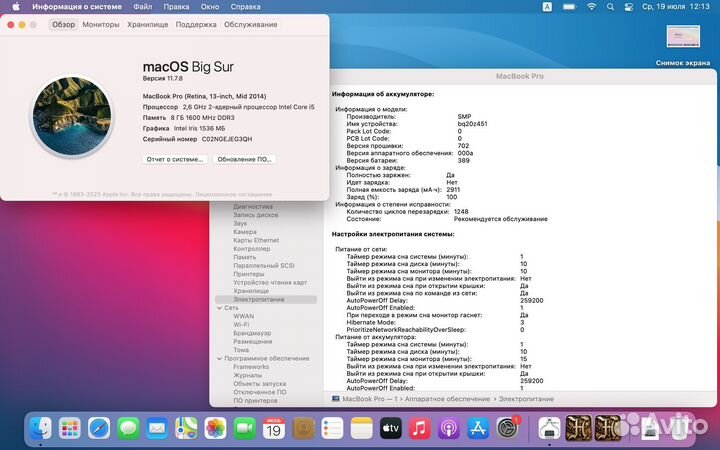Select Карты Ethernet in the sidebar

point(256,240)
